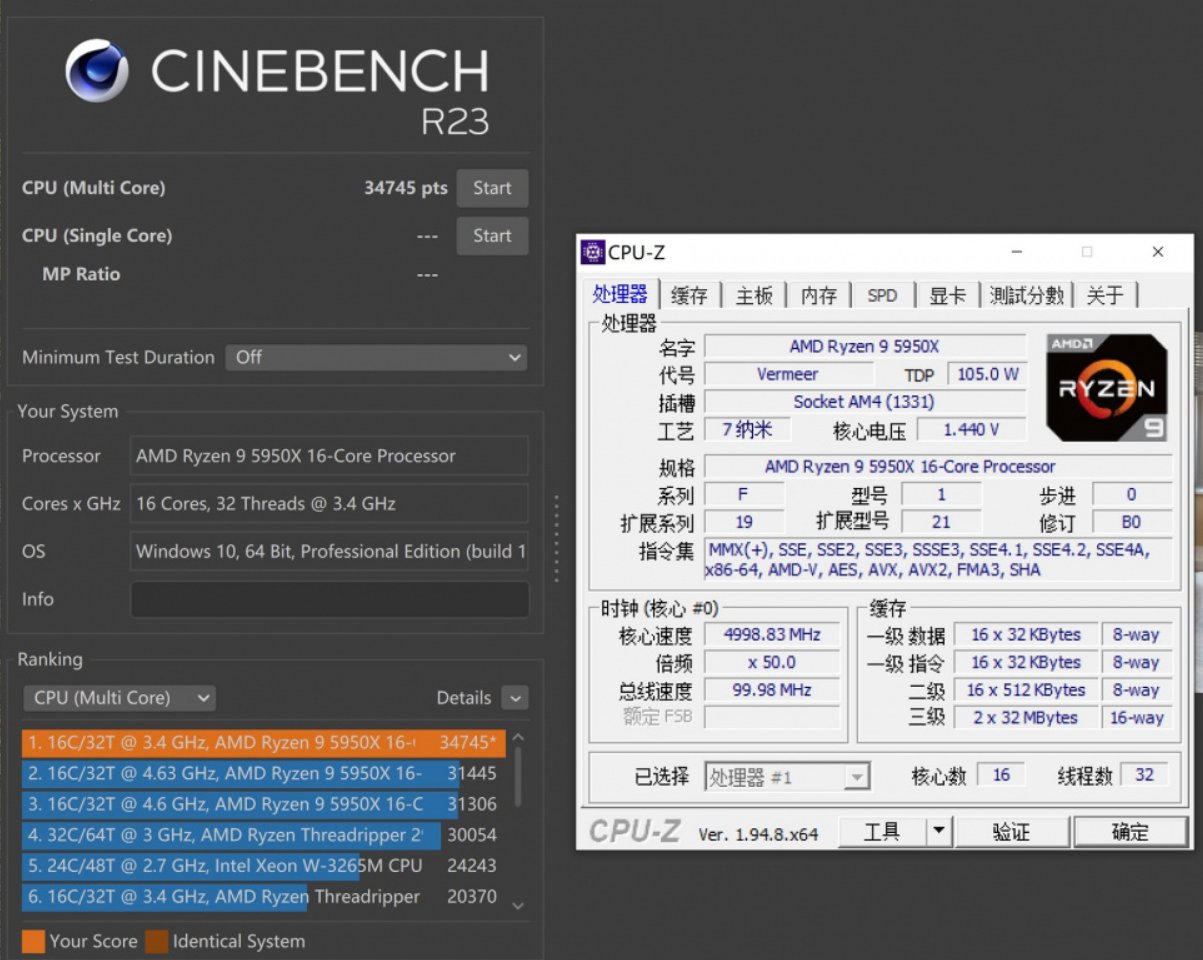Screen dimensions: 1203x960
Task: Click the 名字 field AMD Ryzen 9 5950X
Action: tap(865, 346)
